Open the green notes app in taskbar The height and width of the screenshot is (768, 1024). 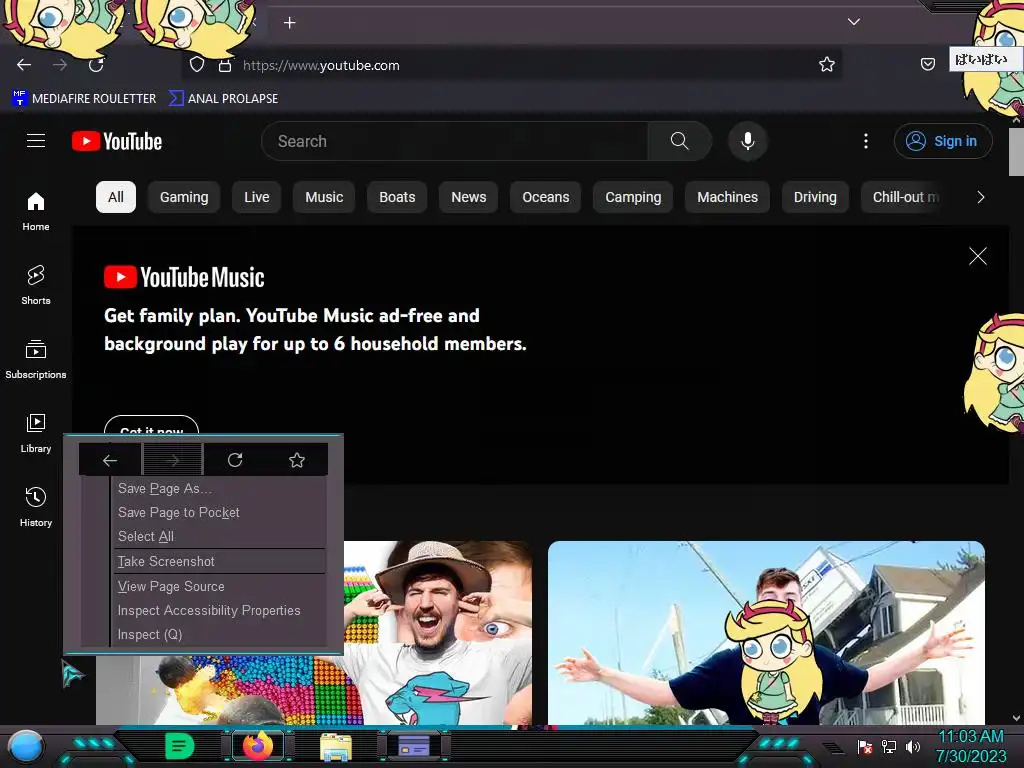(x=179, y=746)
